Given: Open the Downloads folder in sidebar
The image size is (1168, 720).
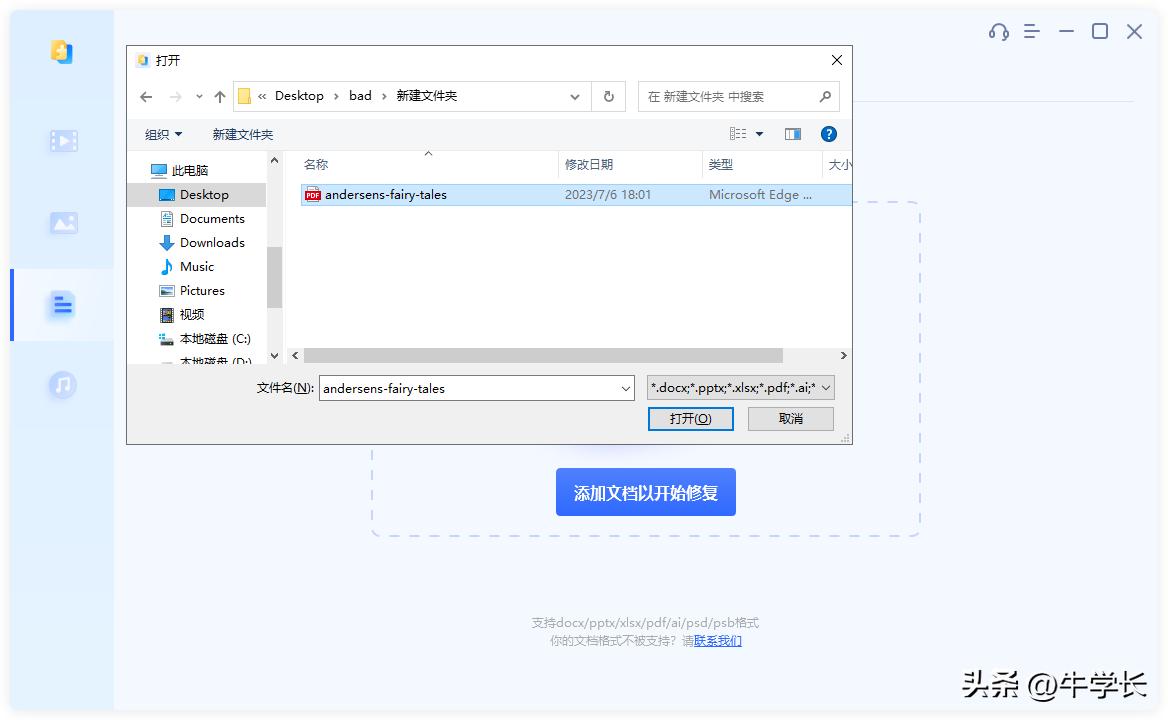Looking at the screenshot, I should pos(213,242).
